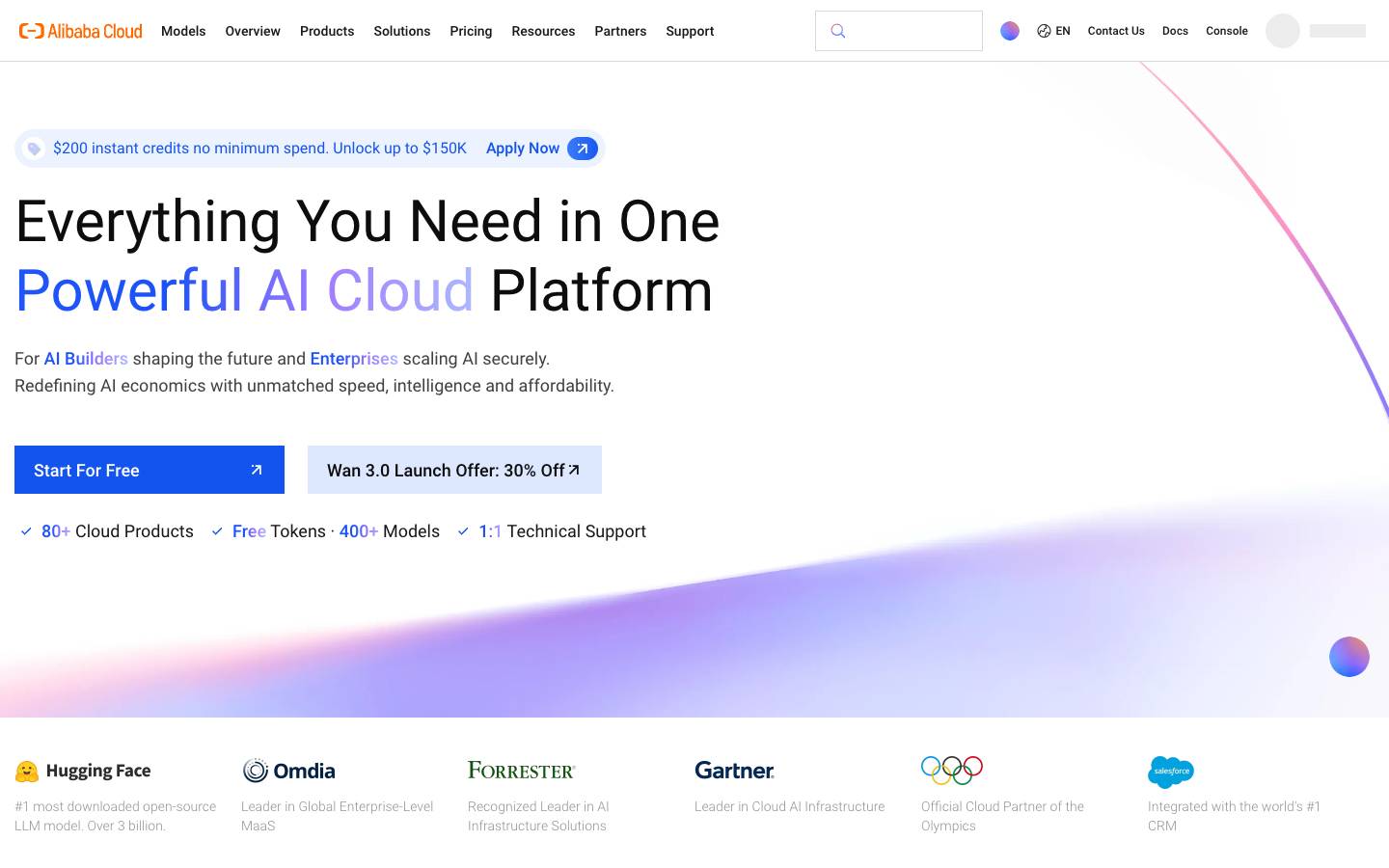Click the Apply Now arrow icon
The height and width of the screenshot is (868, 1389).
(x=583, y=149)
